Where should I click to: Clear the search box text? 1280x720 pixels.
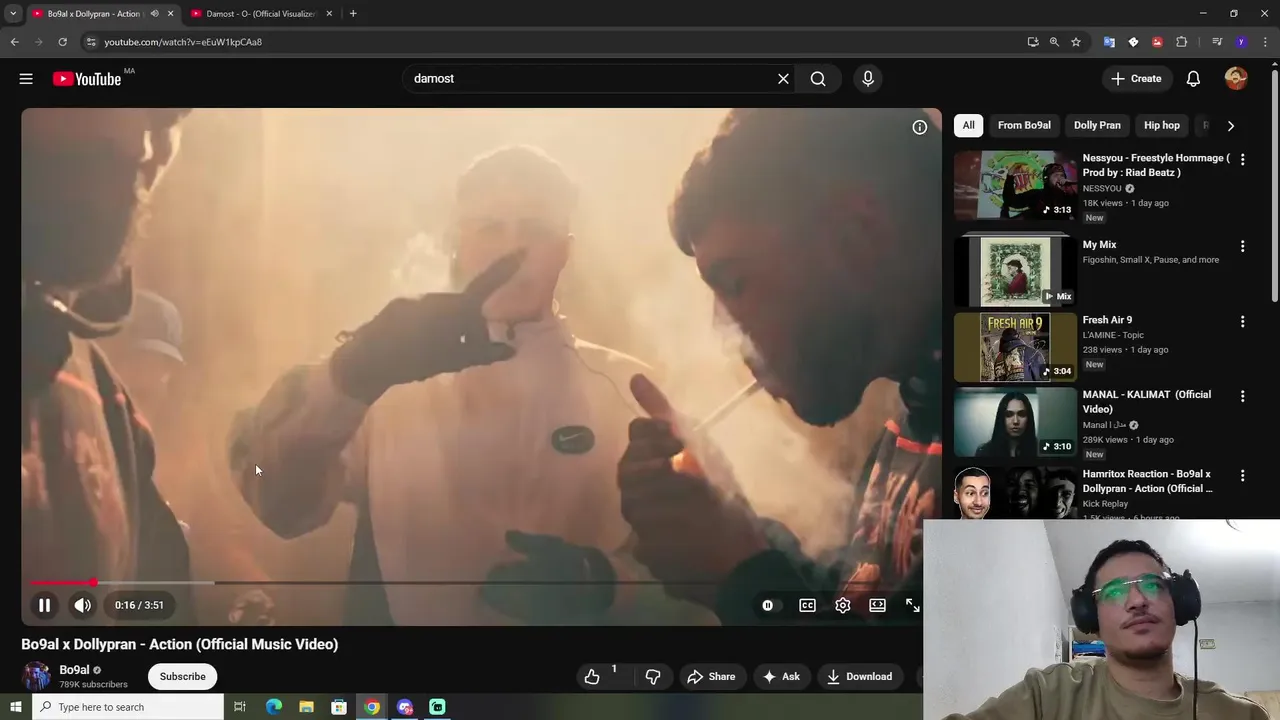pos(783,79)
